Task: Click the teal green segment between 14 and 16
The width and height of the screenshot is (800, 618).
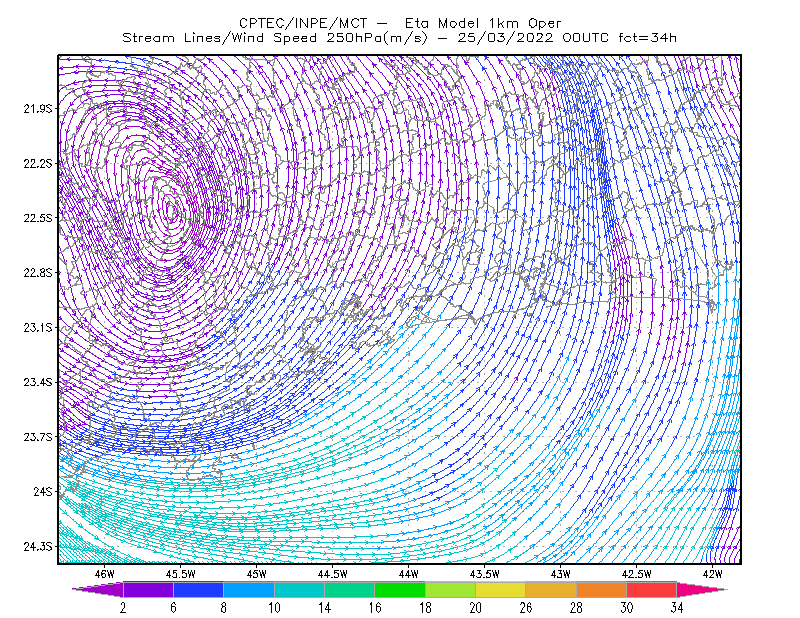Action: click(x=349, y=589)
